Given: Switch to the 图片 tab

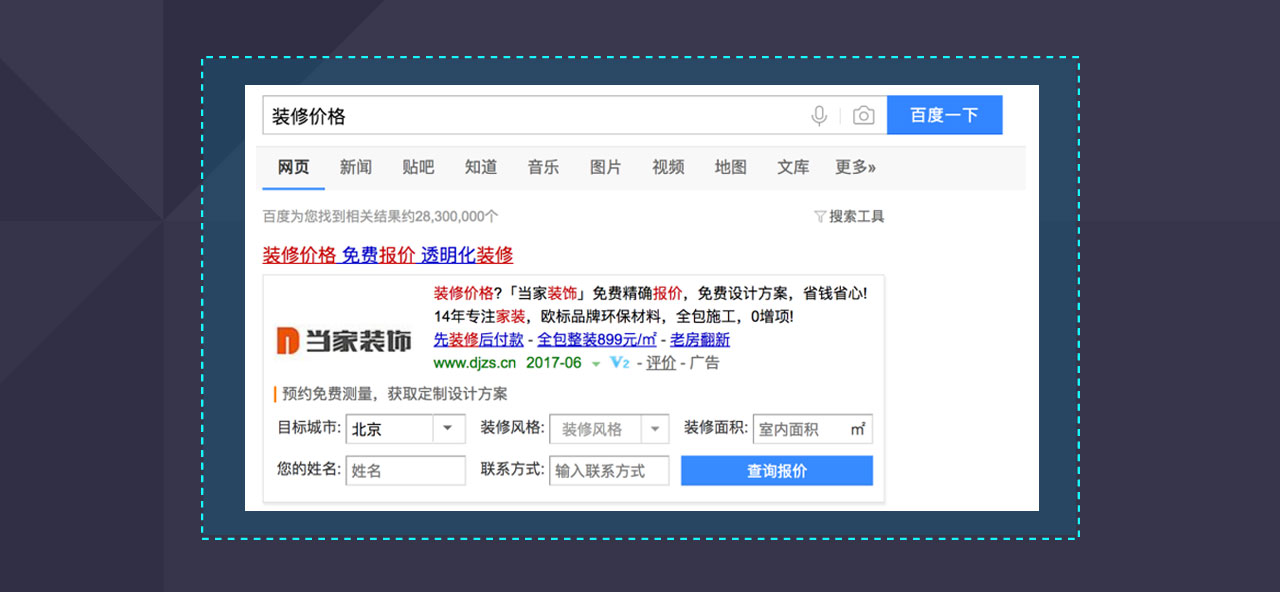Looking at the screenshot, I should pos(606,167).
